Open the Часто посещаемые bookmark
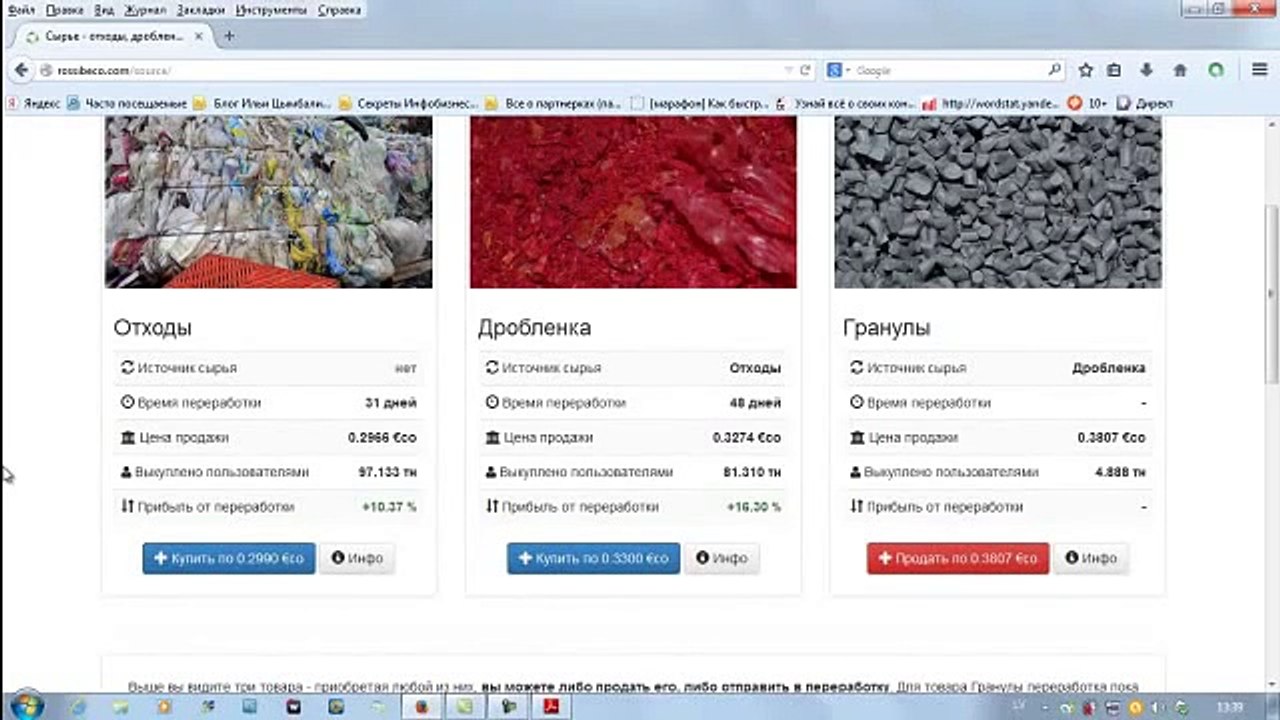This screenshot has height=720, width=1280. coord(127,103)
